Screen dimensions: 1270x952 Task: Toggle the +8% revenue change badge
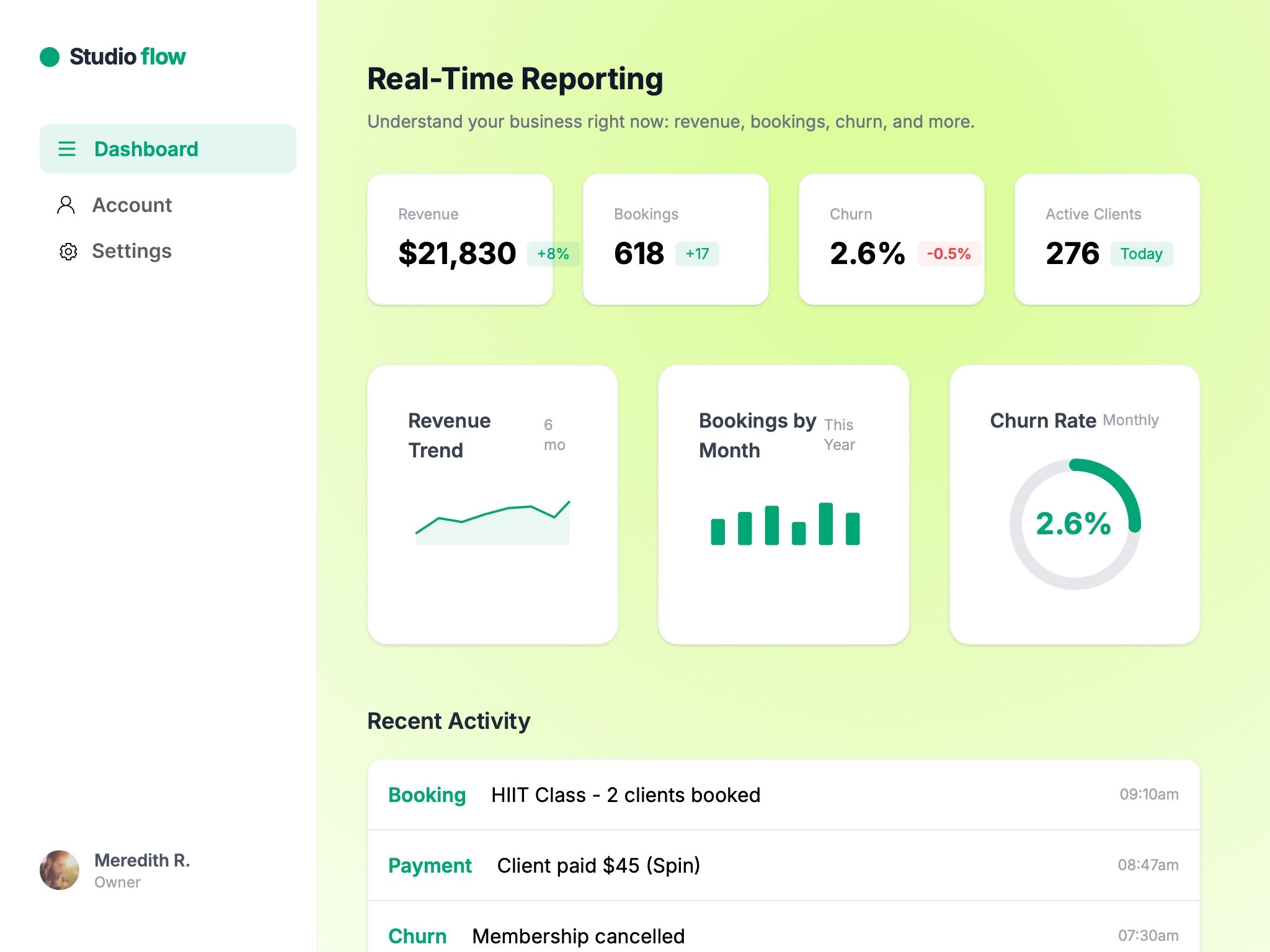click(x=553, y=253)
